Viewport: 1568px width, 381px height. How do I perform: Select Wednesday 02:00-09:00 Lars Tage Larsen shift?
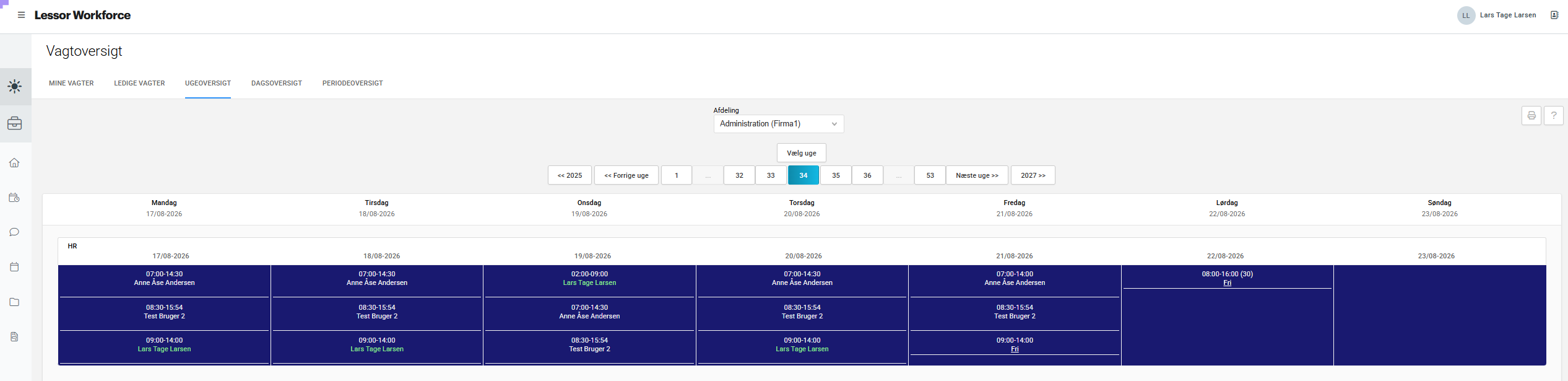click(589, 281)
